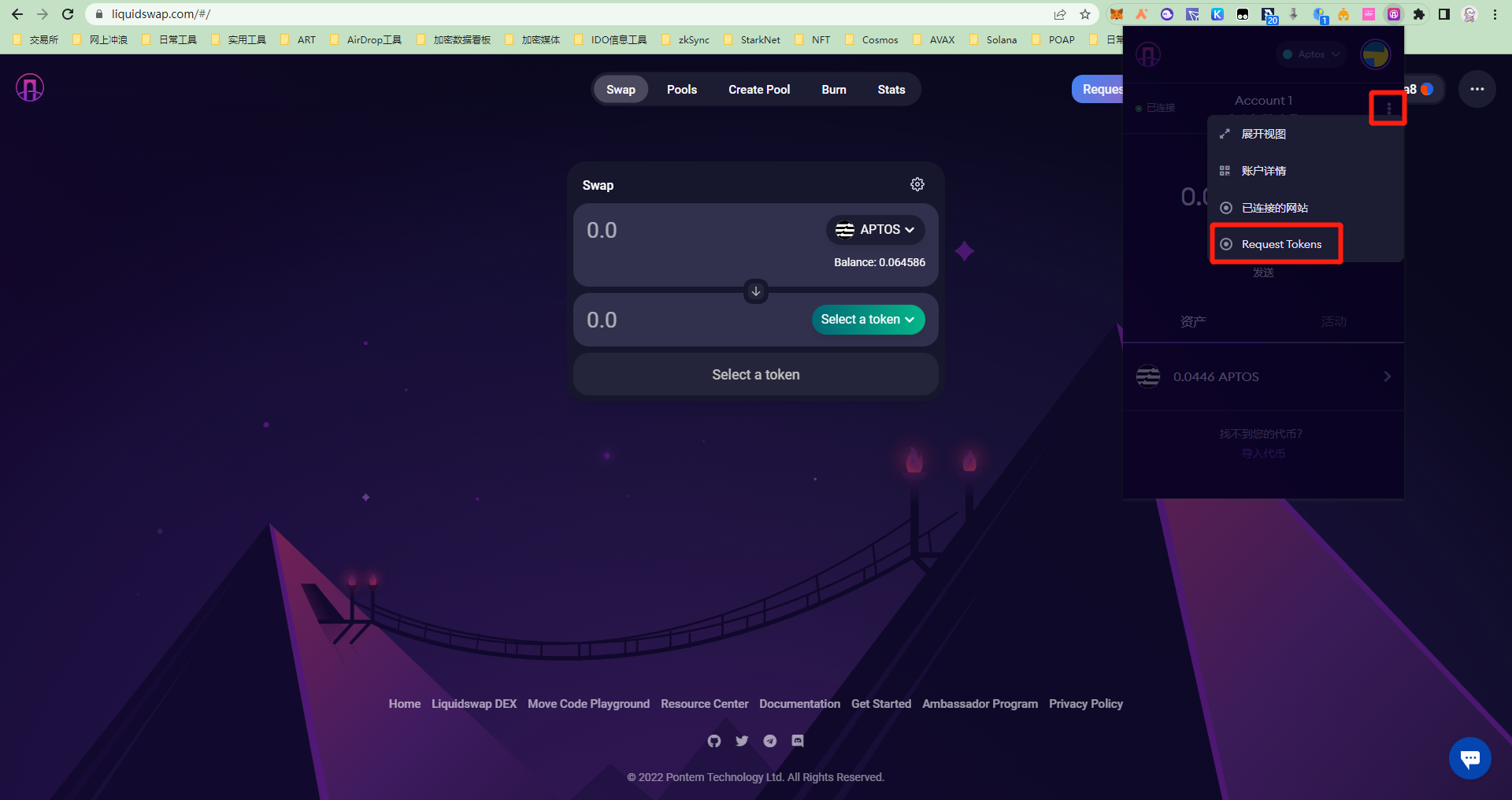Image resolution: width=1512 pixels, height=800 pixels.
Task: Click the blue Request button in header
Action: [1098, 90]
